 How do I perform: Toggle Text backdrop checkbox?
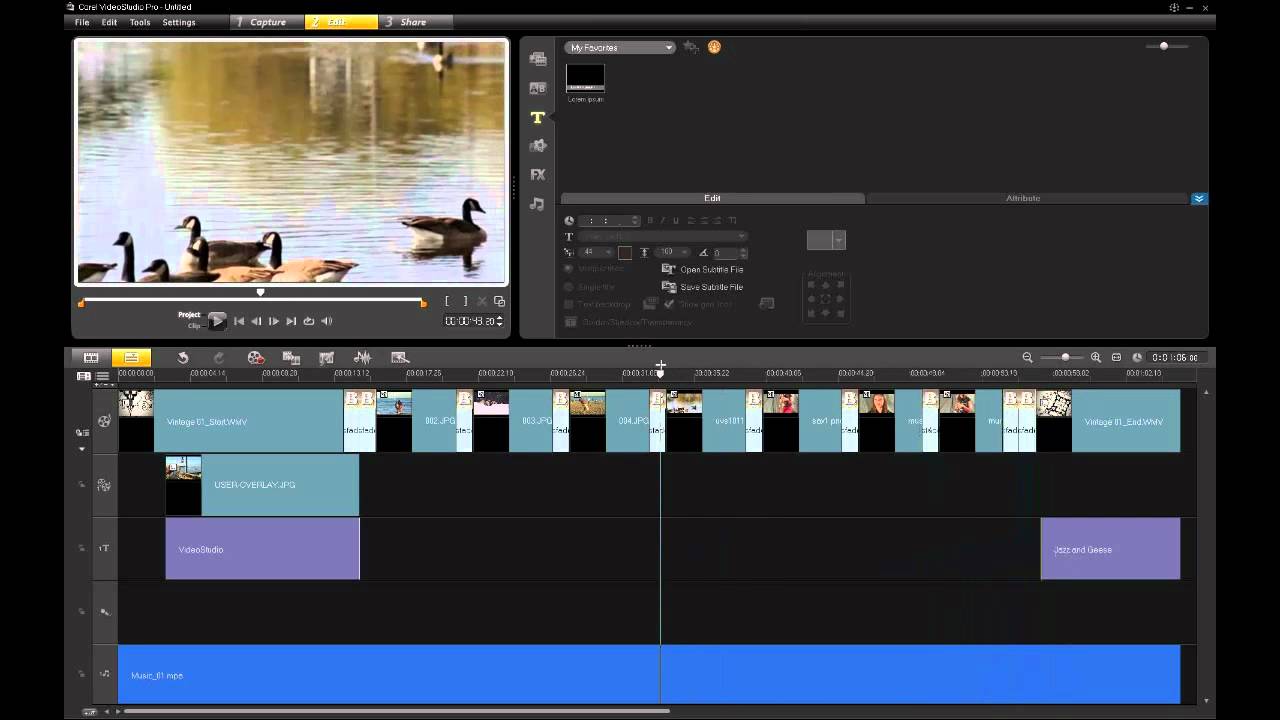click(x=569, y=304)
